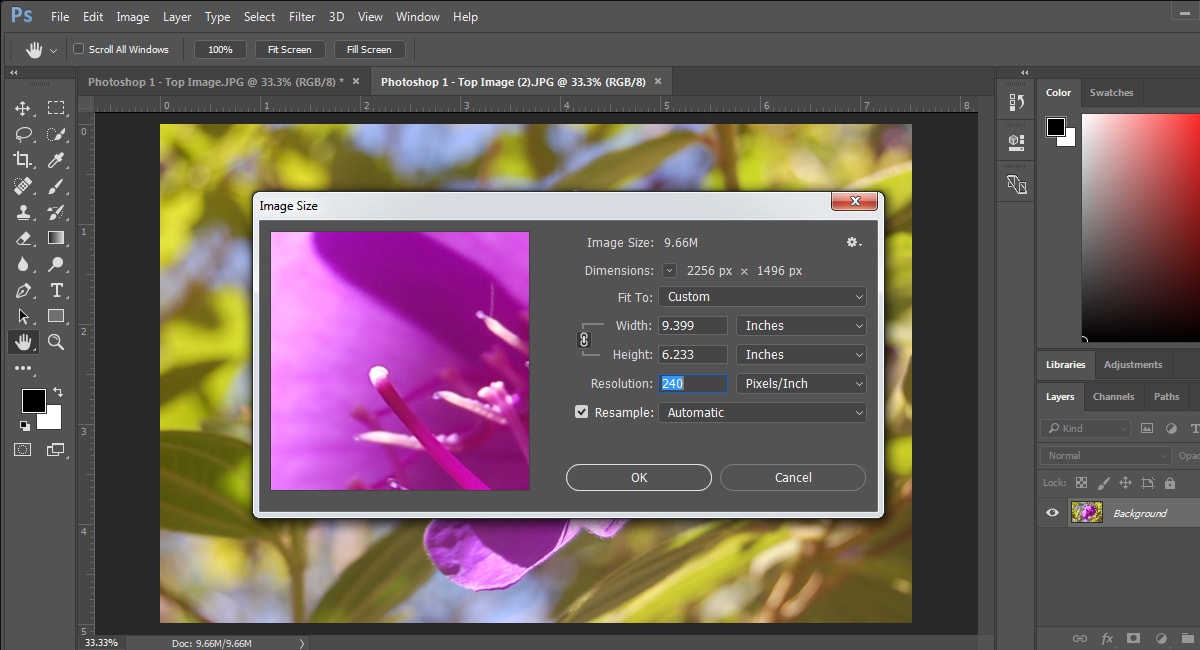Image resolution: width=1200 pixels, height=650 pixels.
Task: Select the Move tool
Action: tap(23, 108)
